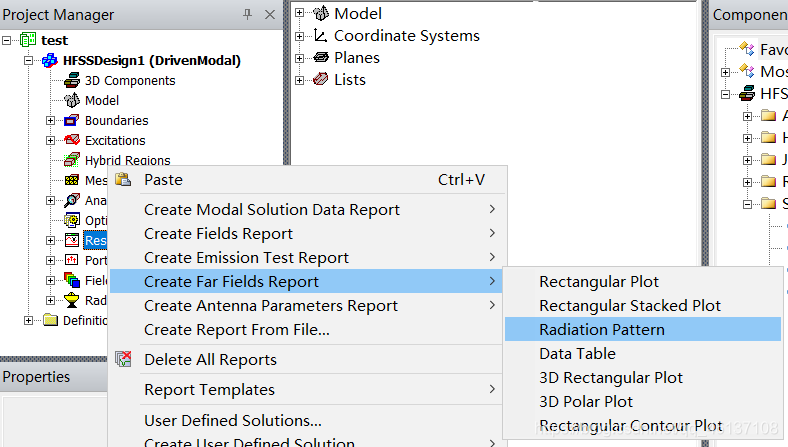
Task: Expand the Coordinate Systems node
Action: [300, 36]
